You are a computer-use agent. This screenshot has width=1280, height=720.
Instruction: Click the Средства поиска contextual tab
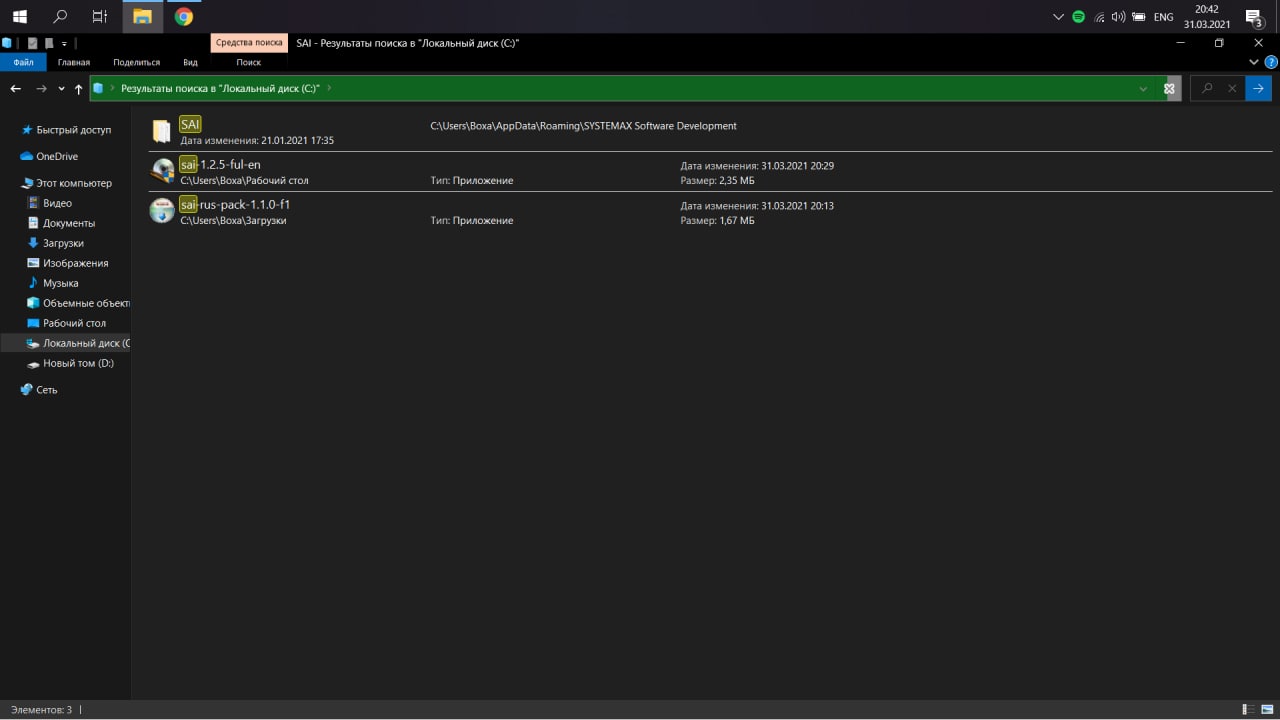tap(248, 43)
